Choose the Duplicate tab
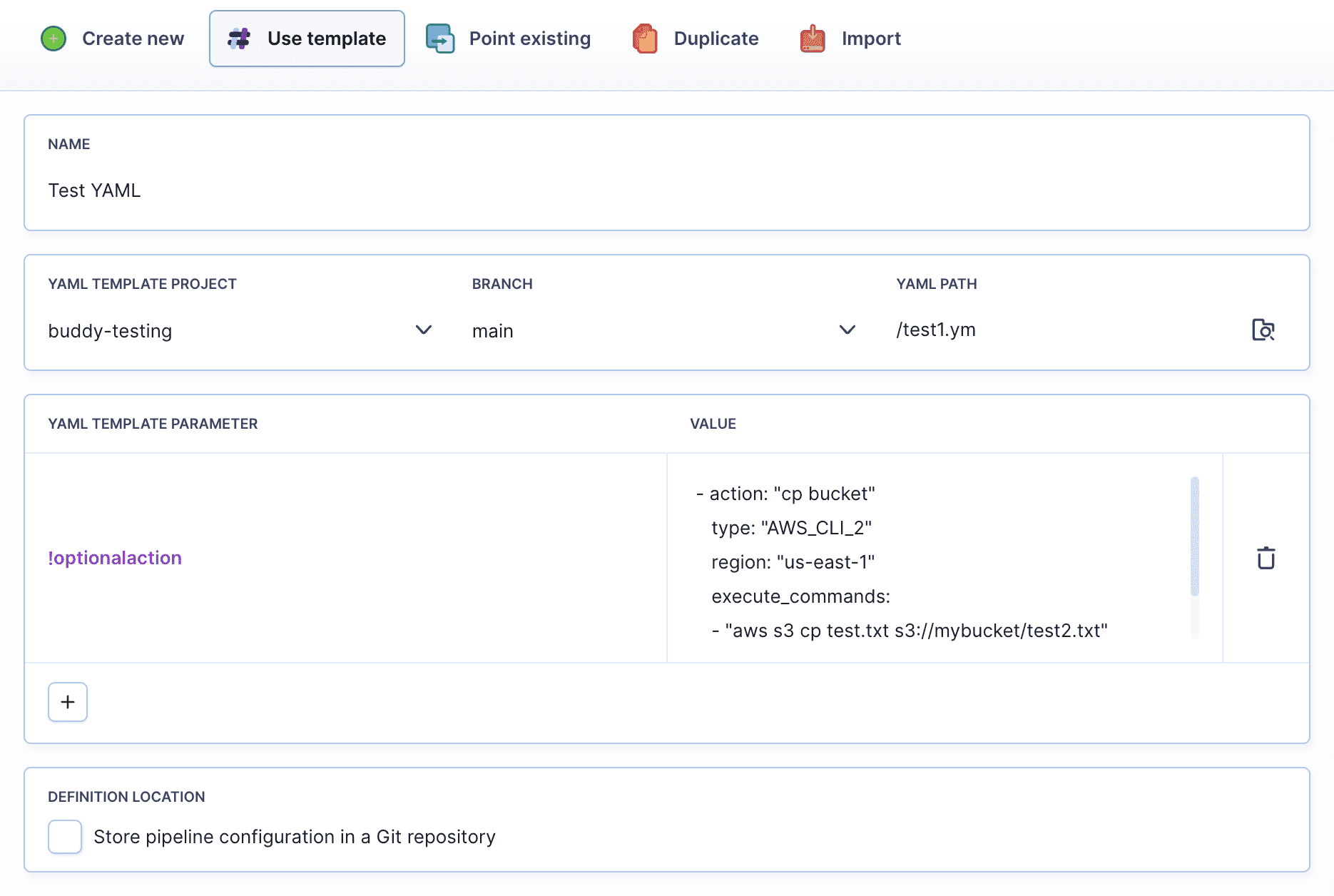 pos(696,39)
